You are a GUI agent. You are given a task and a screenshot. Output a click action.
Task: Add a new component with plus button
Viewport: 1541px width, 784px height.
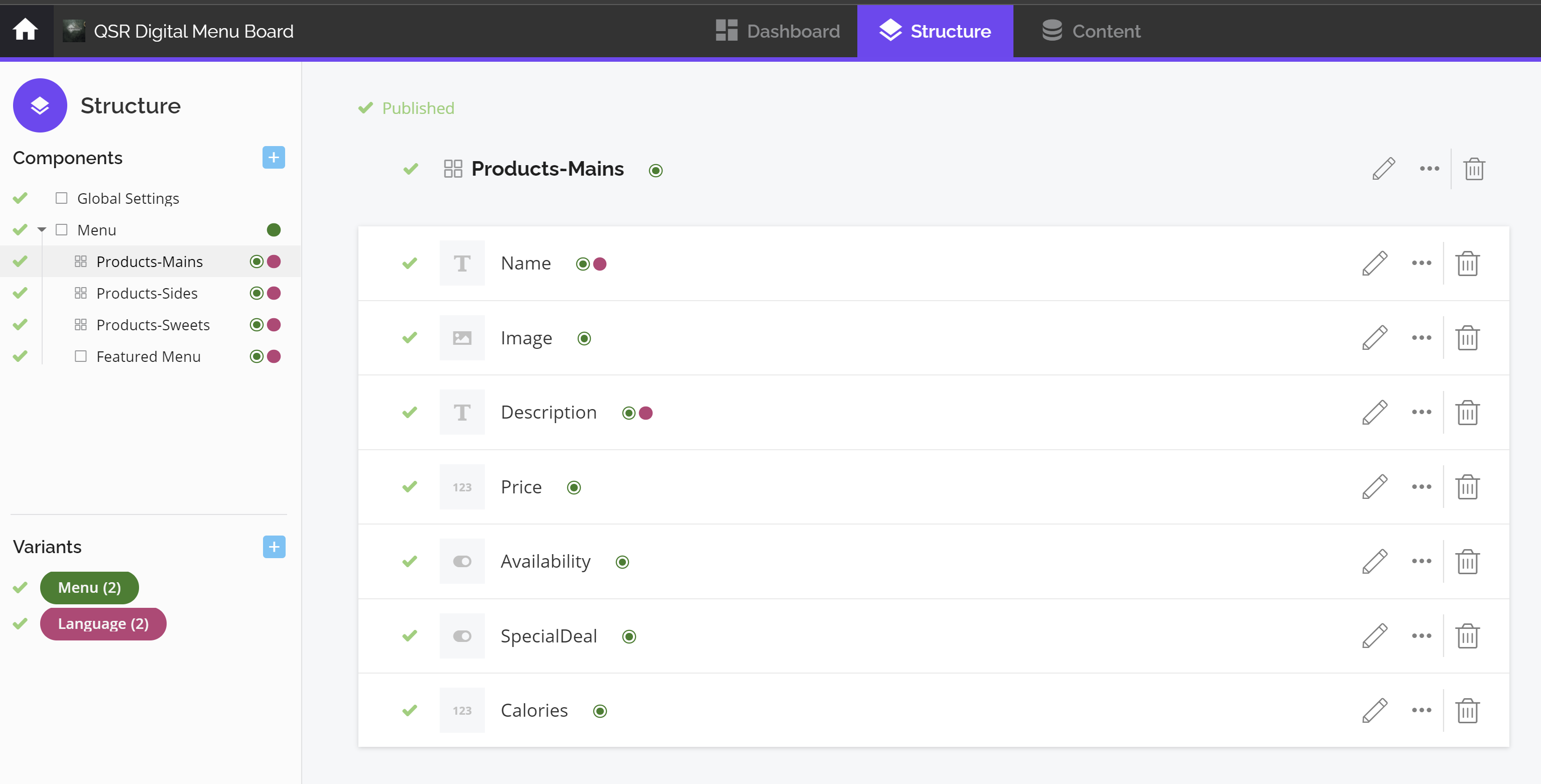(x=274, y=158)
